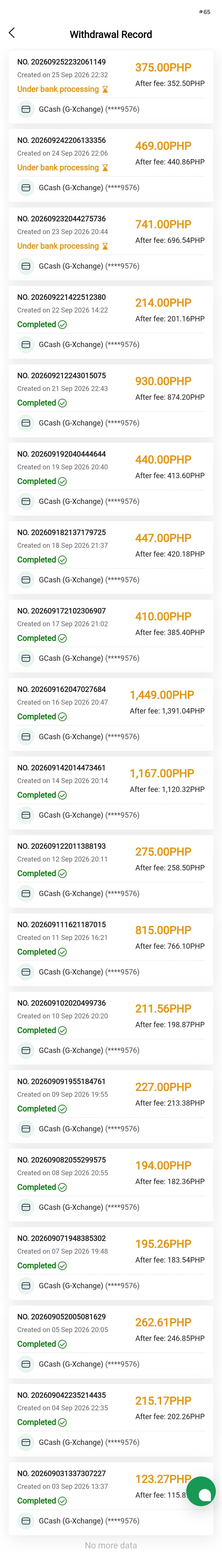Click completed checkmark on 1,449.00PHP withdrawal
This screenshot has height=1568, width=222.
click(x=62, y=717)
